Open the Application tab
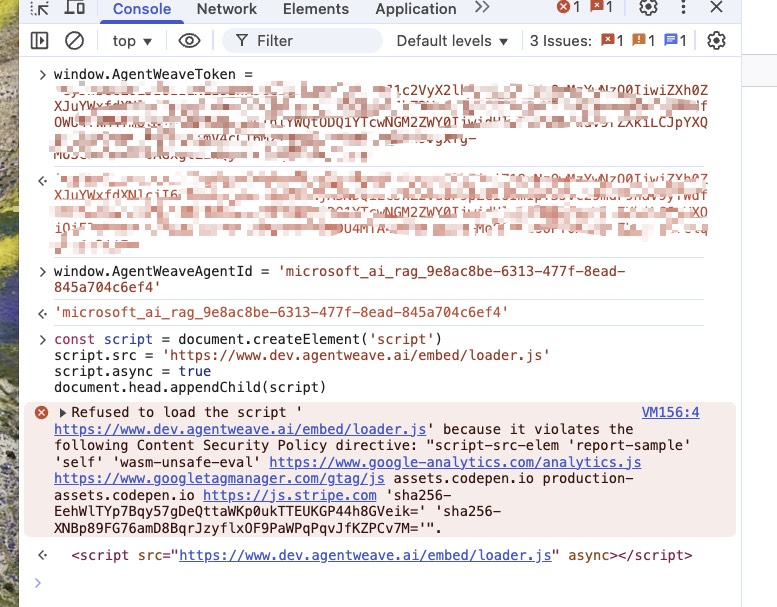Viewport: 777px width, 607px height. (416, 9)
